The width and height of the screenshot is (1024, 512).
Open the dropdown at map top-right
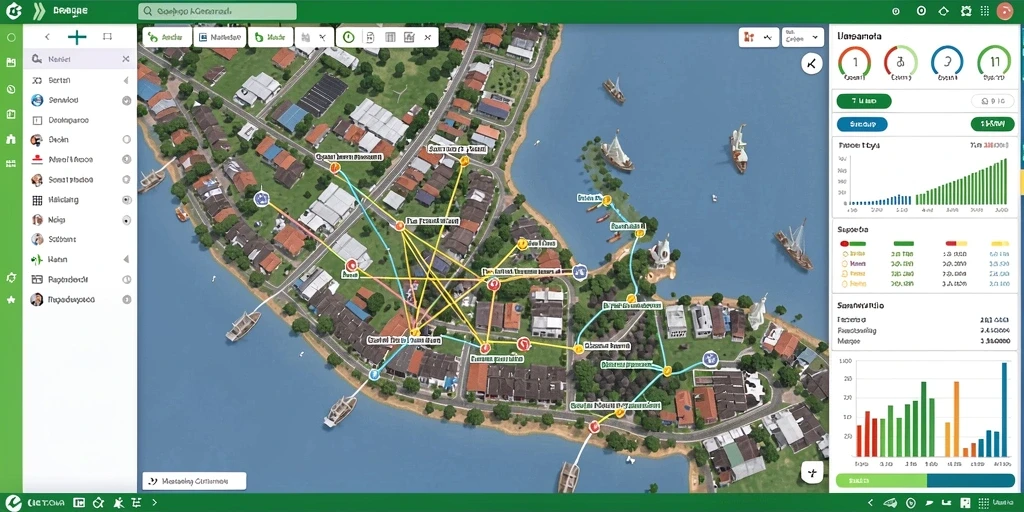(803, 37)
